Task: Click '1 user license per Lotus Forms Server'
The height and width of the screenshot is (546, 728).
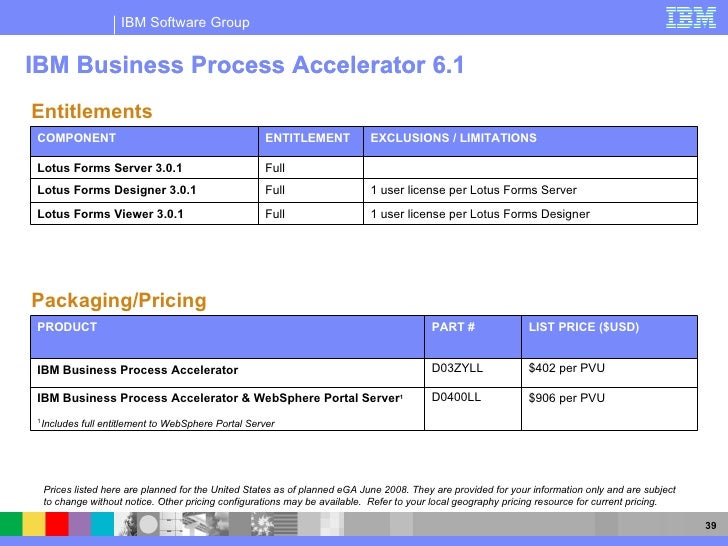Action: pos(474,190)
